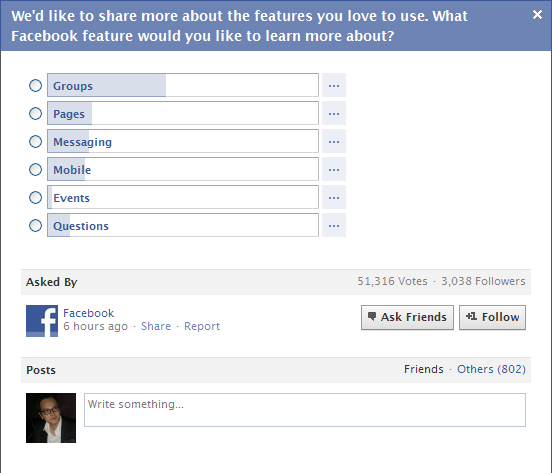Open the Facebook page name link

click(88, 313)
